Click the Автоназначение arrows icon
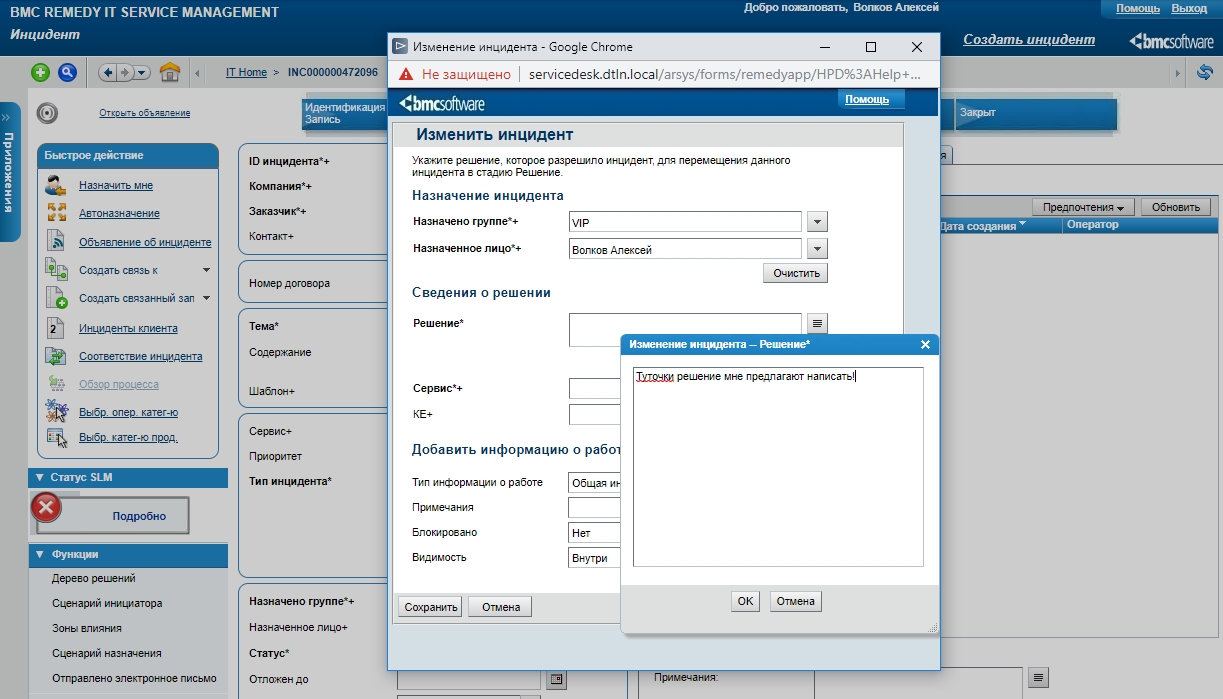The image size is (1223, 699). [57, 213]
